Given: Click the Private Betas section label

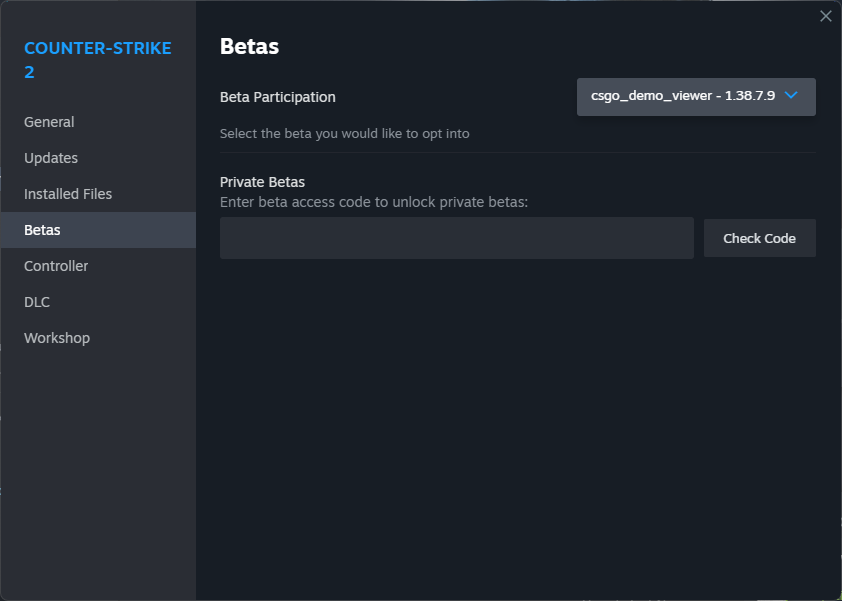Looking at the screenshot, I should click(262, 182).
